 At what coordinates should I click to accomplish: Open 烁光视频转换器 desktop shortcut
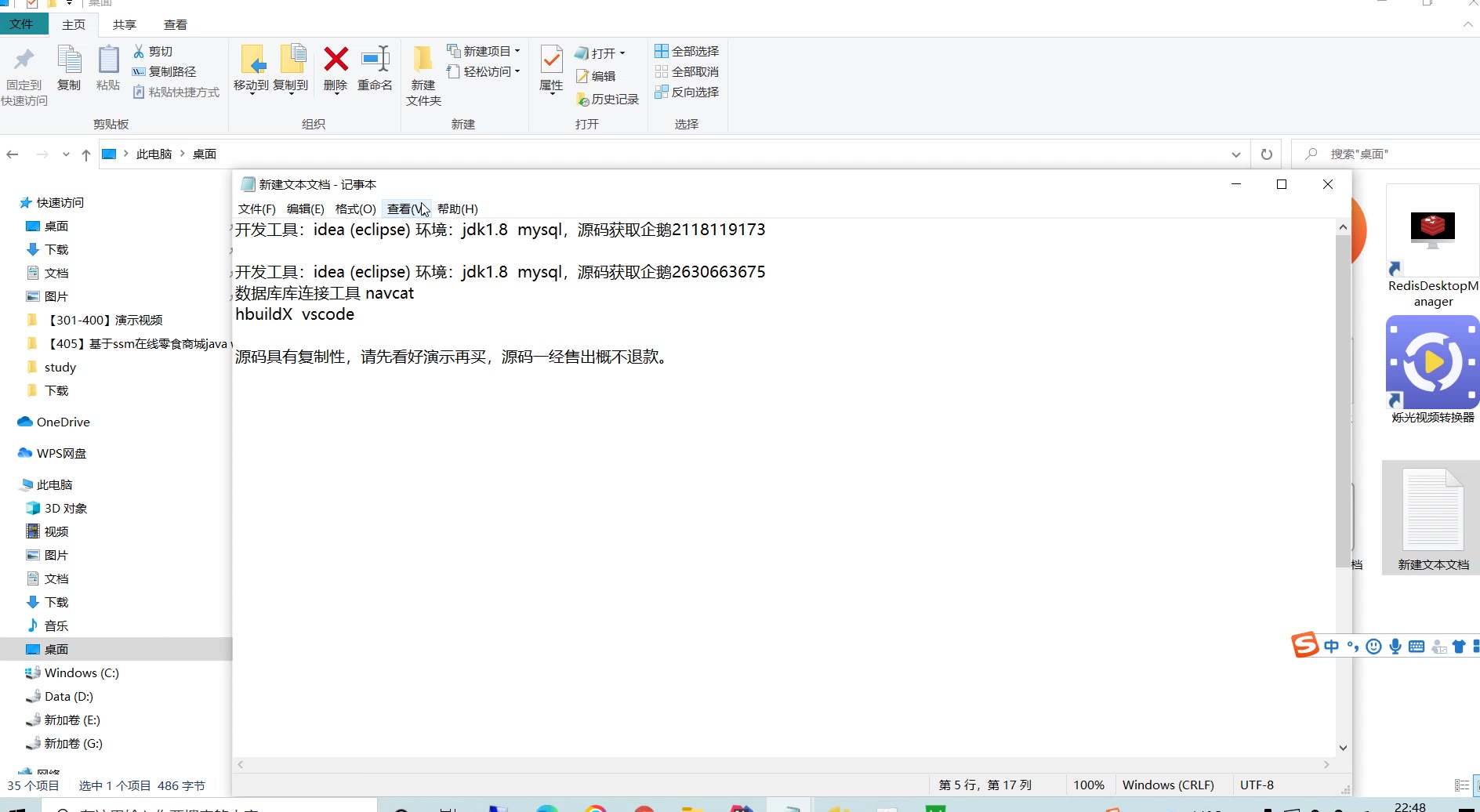[1433, 370]
